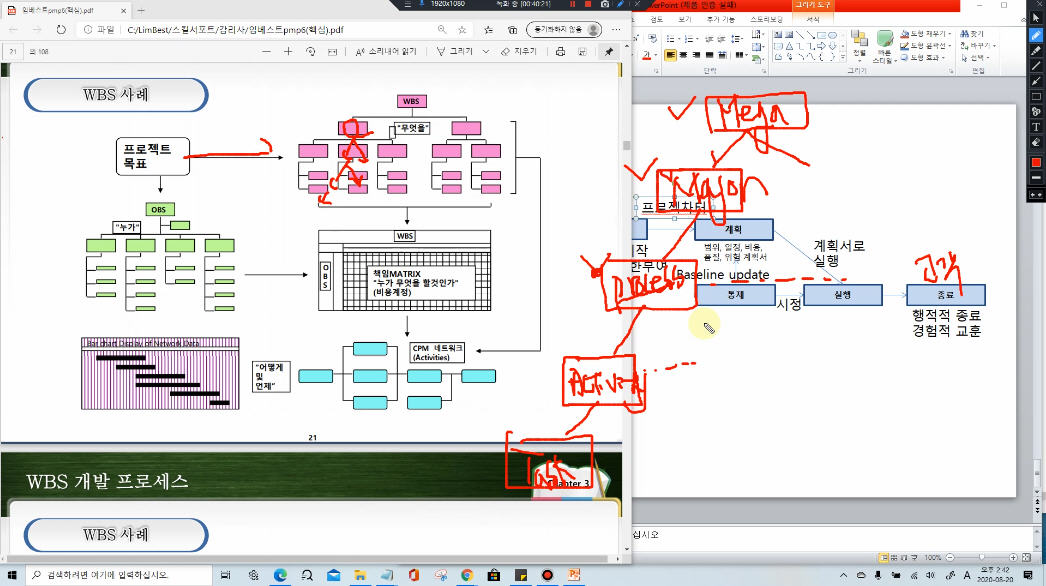Expand the numbered list dropdown in PowerPoint

pos(698,38)
